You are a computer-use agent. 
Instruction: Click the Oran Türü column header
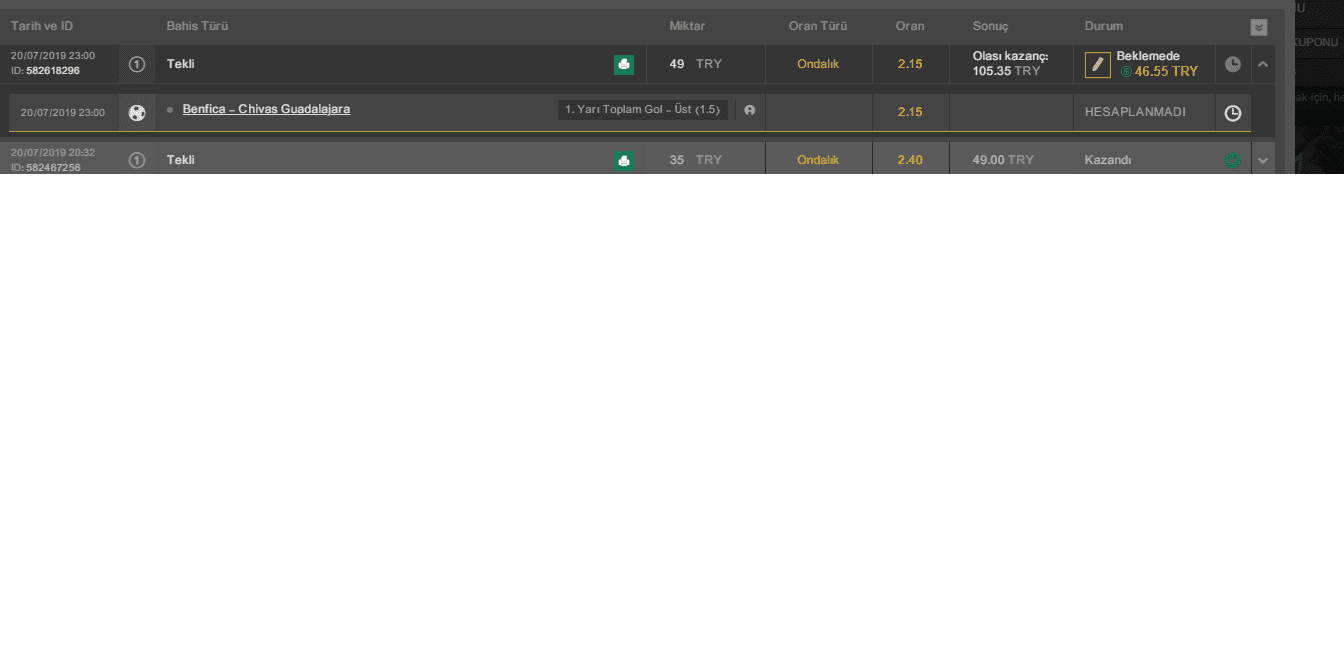coord(817,26)
